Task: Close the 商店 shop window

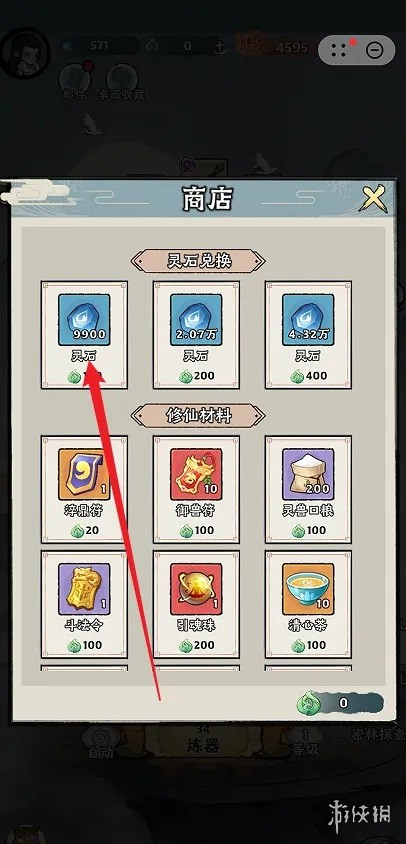Action: (x=373, y=199)
